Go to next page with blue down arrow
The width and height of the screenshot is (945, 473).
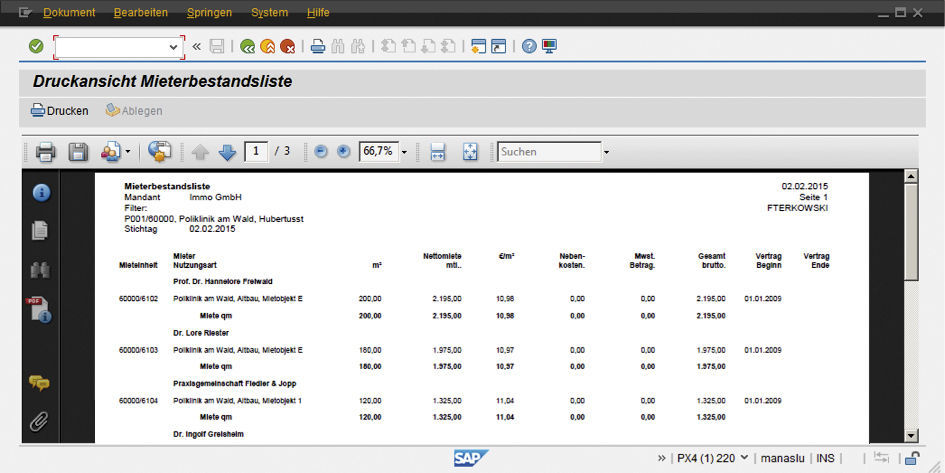227,152
